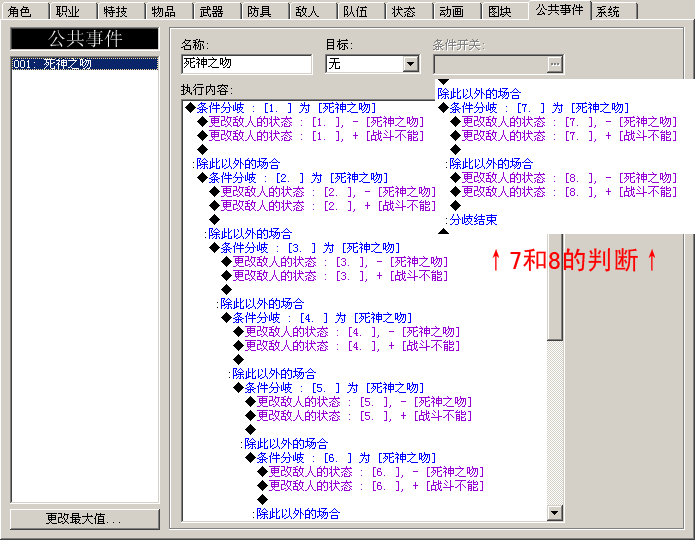695x540 pixels.
Task: Click scroll down arrow of event list
Action: pos(554,513)
